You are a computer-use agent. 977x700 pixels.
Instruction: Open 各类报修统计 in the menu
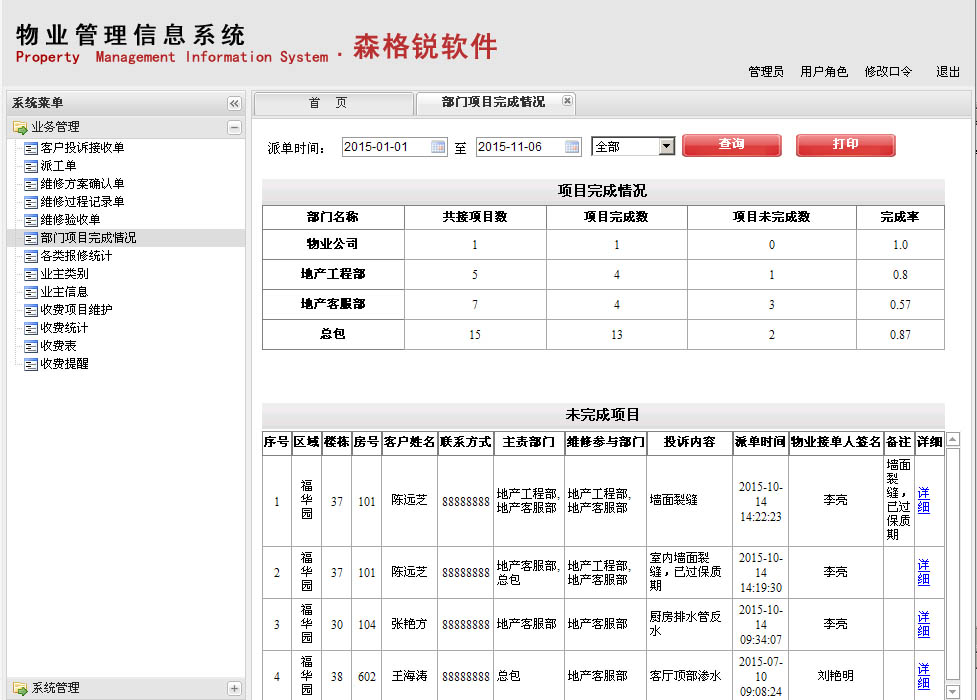click(76, 256)
